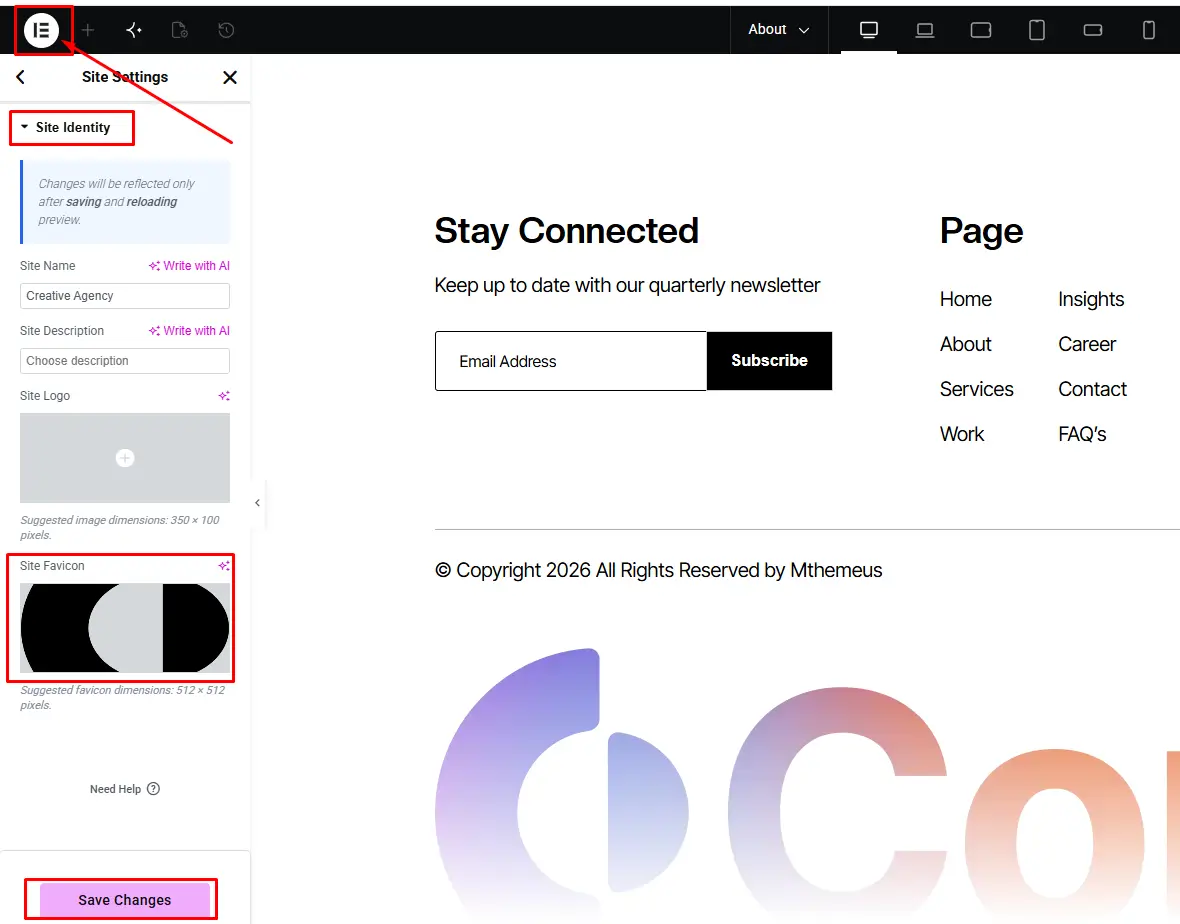Image resolution: width=1180 pixels, height=924 pixels.
Task: Click the Site Logo upload placeholder
Action: tap(125, 457)
